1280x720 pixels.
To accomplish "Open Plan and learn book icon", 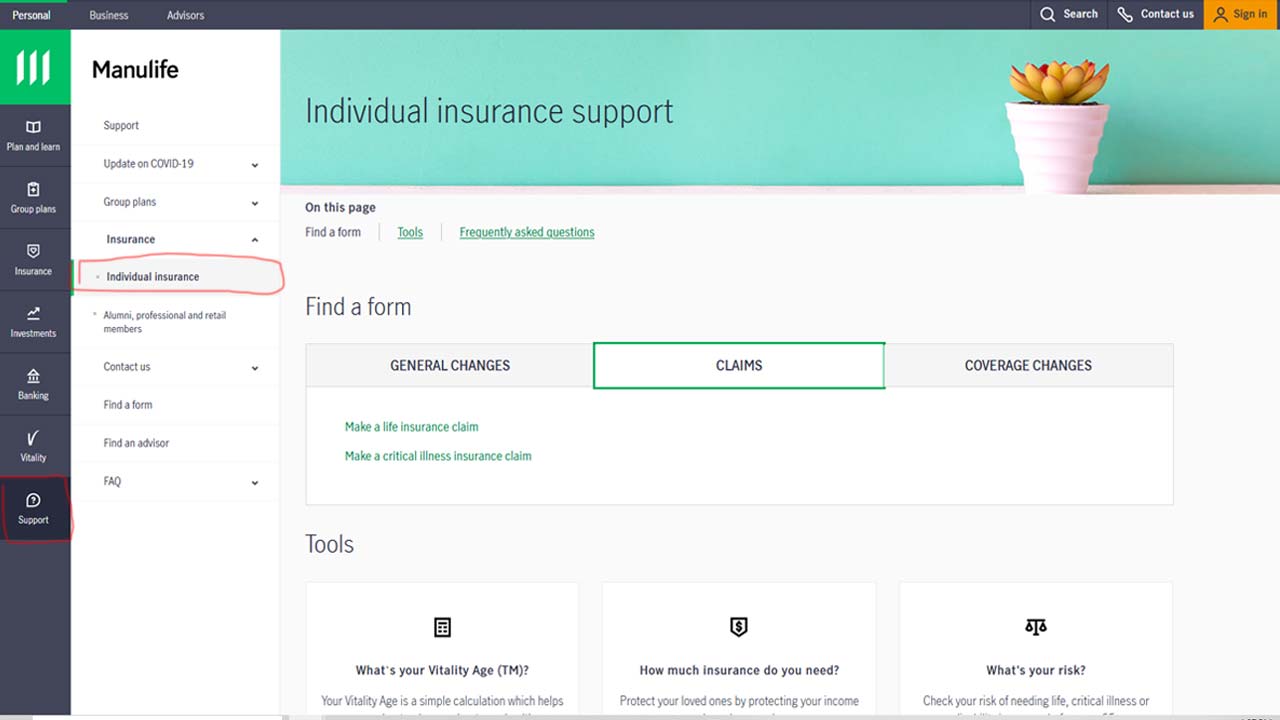I will pos(33,127).
